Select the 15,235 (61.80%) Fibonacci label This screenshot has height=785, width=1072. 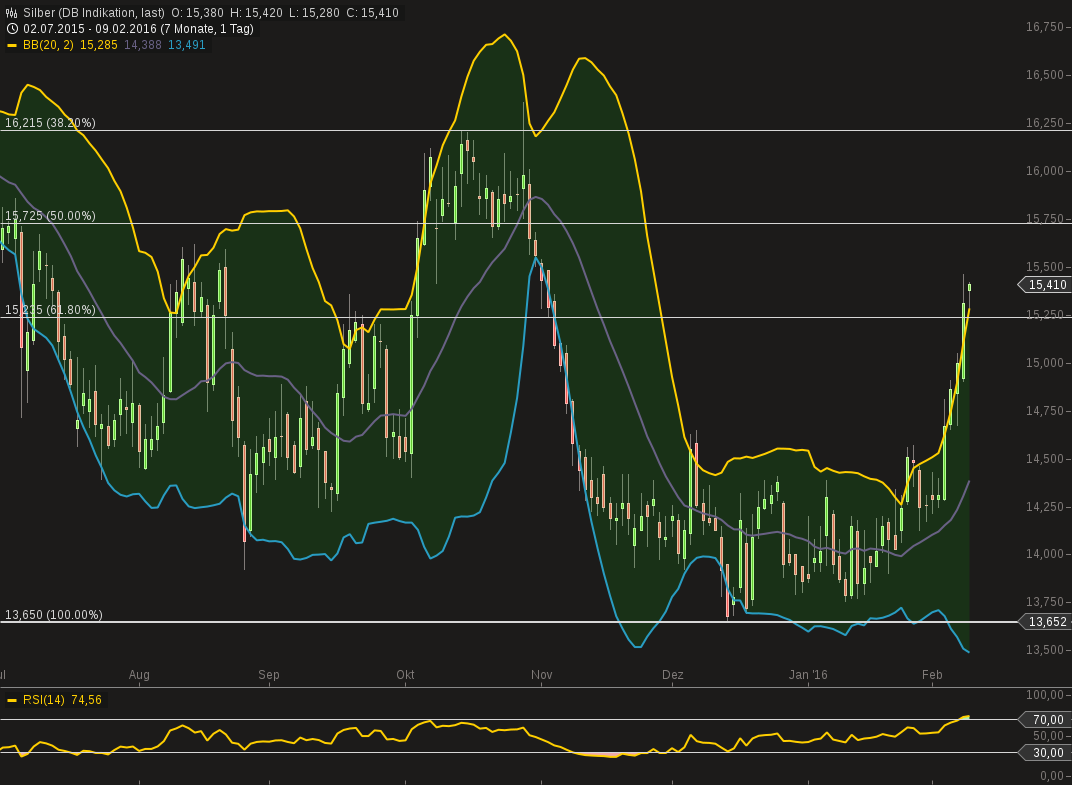click(x=50, y=310)
